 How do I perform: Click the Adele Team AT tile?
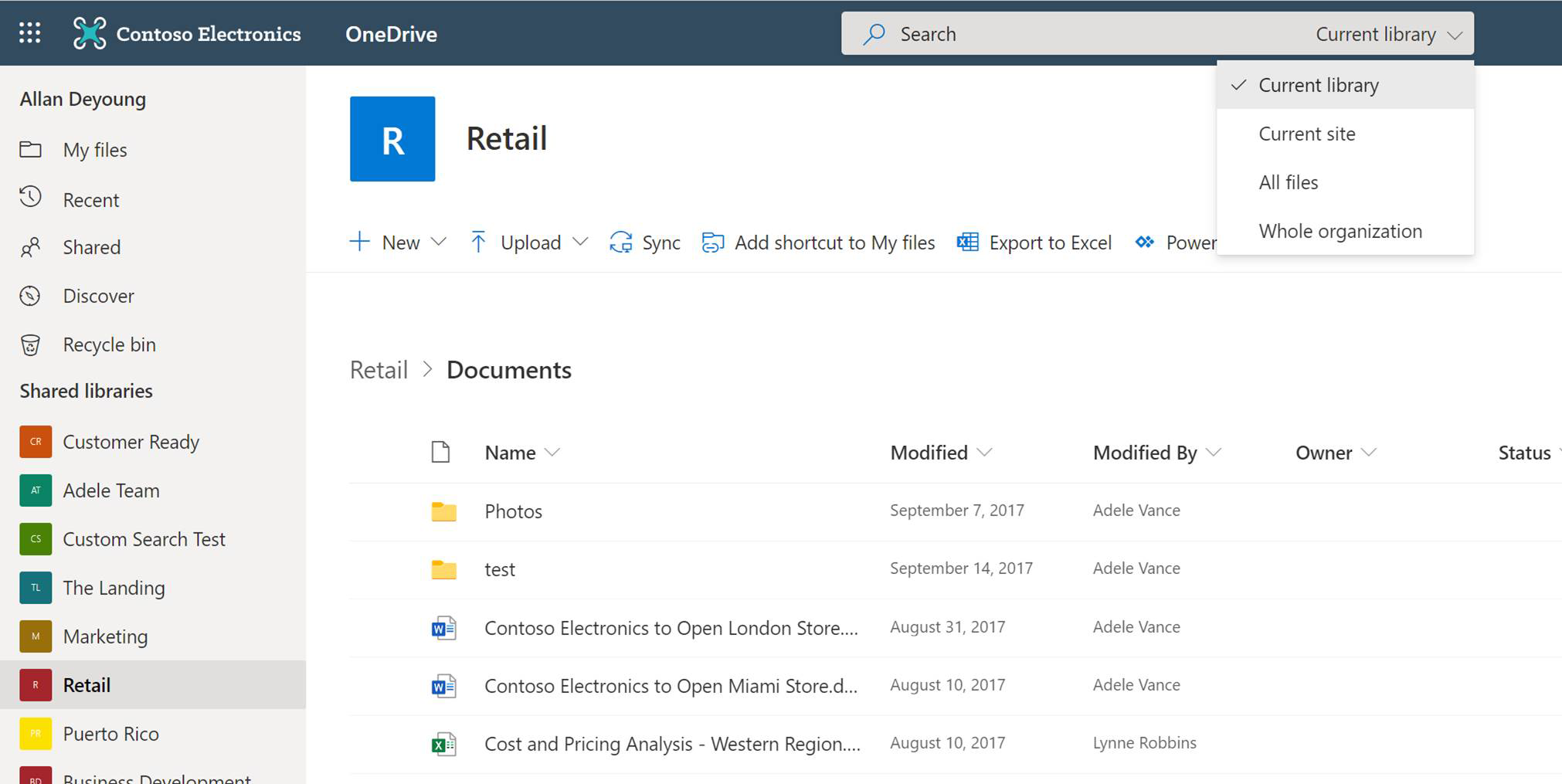(36, 490)
